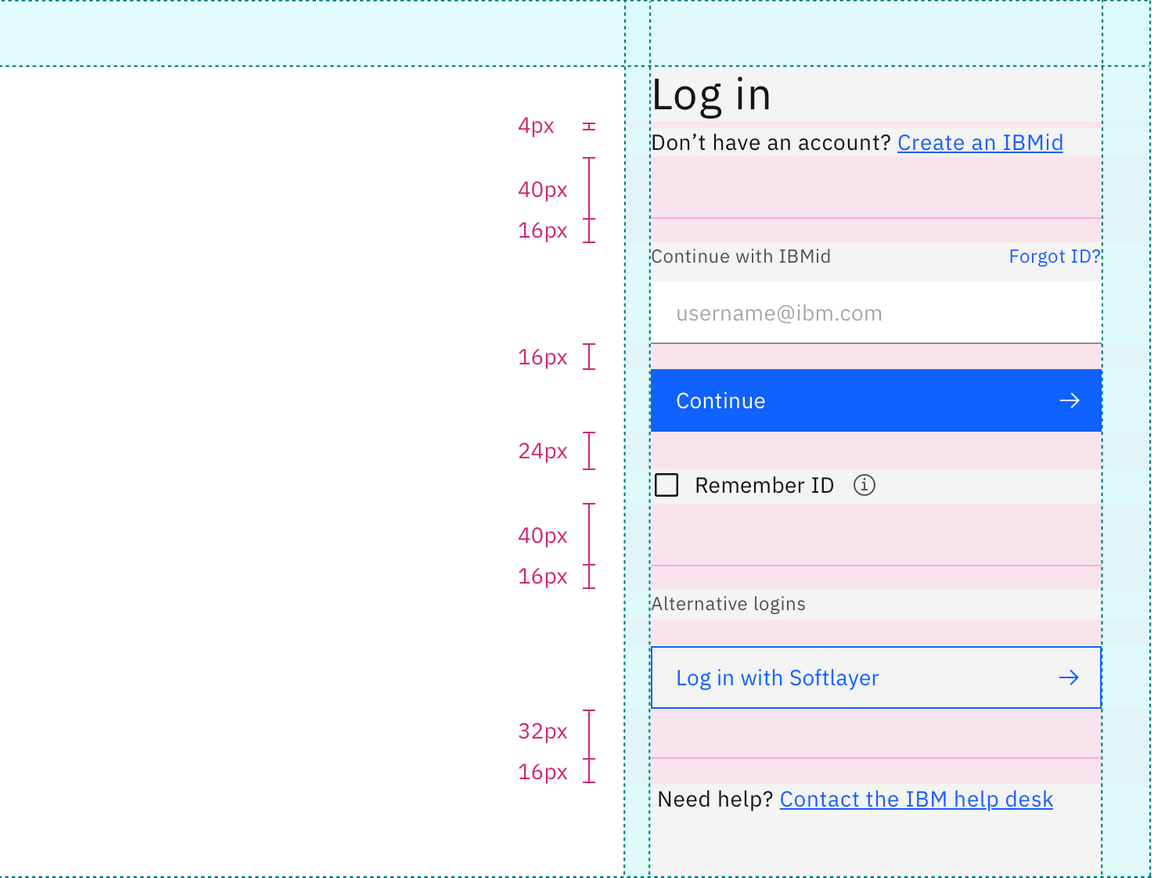Click the Need help? text
1152x878 pixels.
(714, 799)
